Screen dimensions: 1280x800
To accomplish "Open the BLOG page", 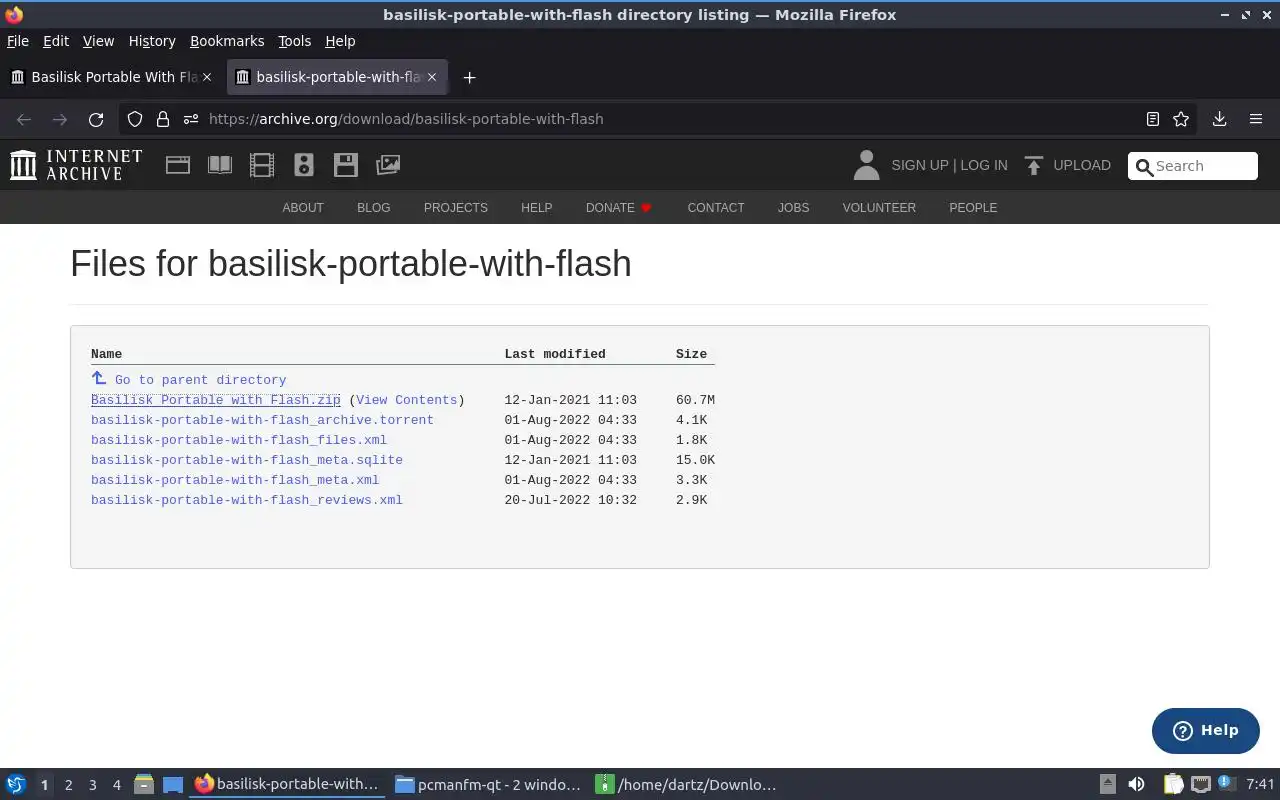I will (x=374, y=208).
